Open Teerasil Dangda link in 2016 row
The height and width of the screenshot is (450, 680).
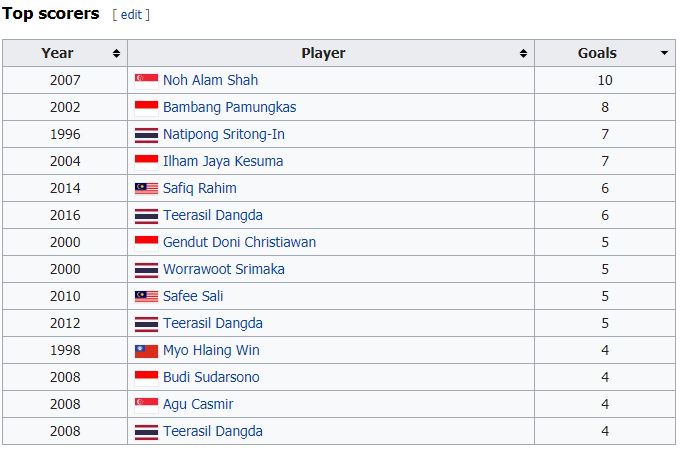(x=213, y=215)
